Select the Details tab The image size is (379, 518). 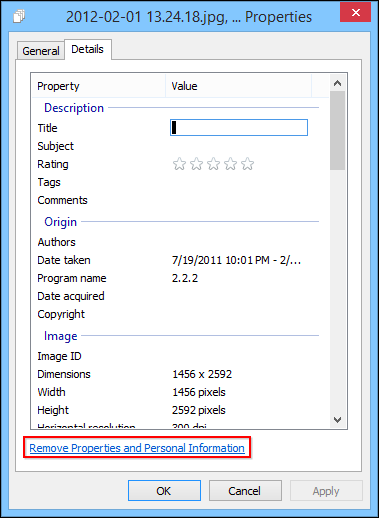(88, 49)
